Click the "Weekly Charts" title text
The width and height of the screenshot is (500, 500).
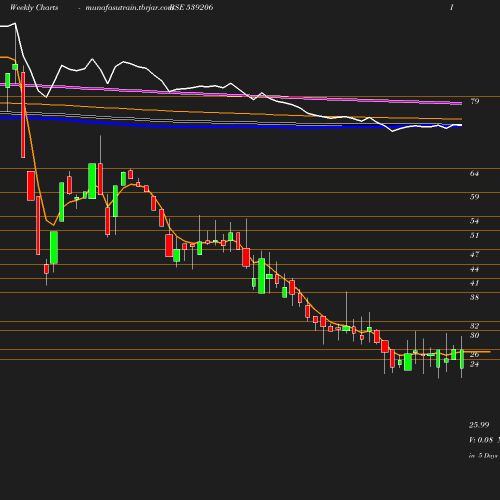(x=34, y=7)
